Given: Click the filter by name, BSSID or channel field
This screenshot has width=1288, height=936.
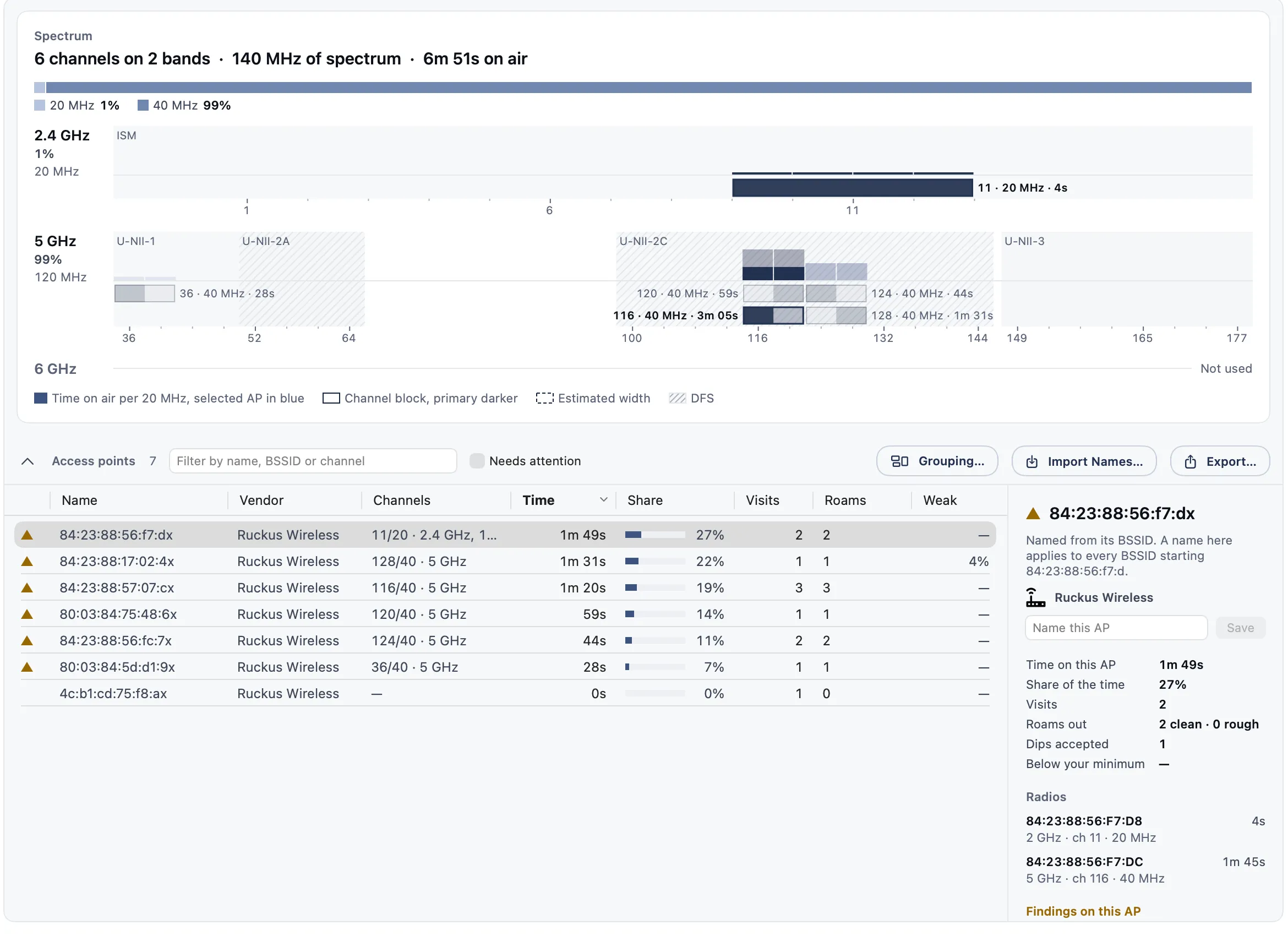Looking at the screenshot, I should tap(313, 461).
